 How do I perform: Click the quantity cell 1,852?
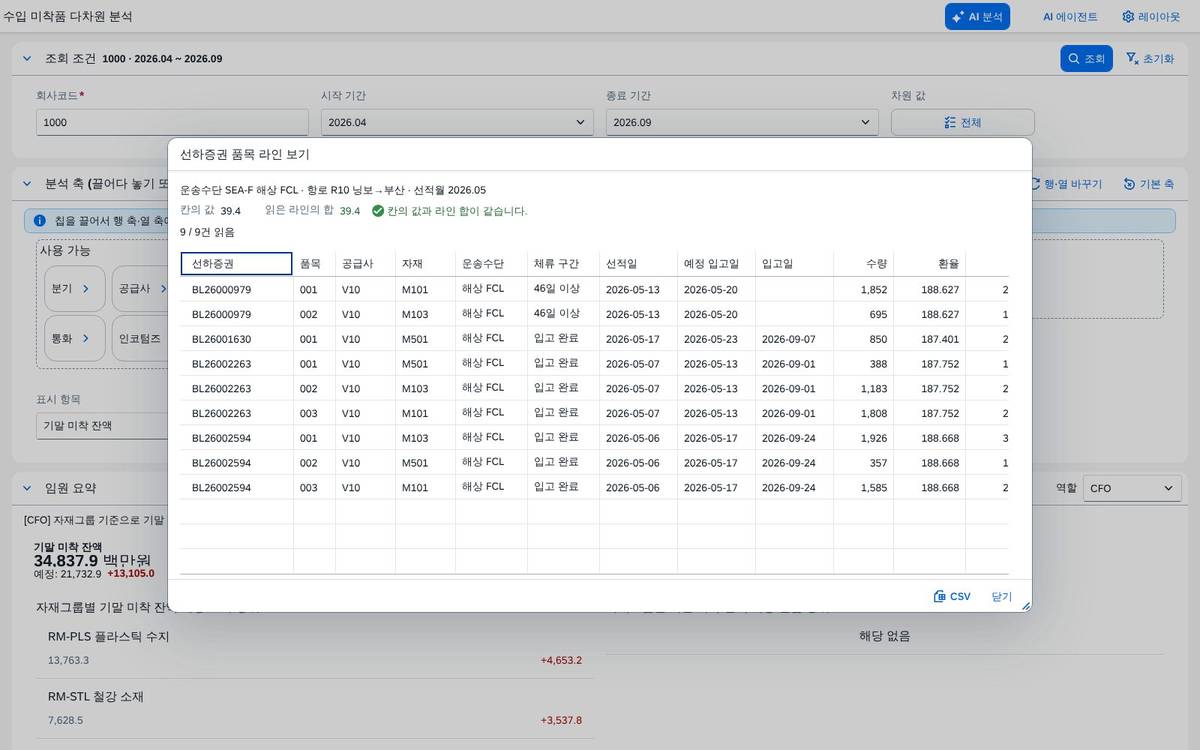tap(864, 289)
